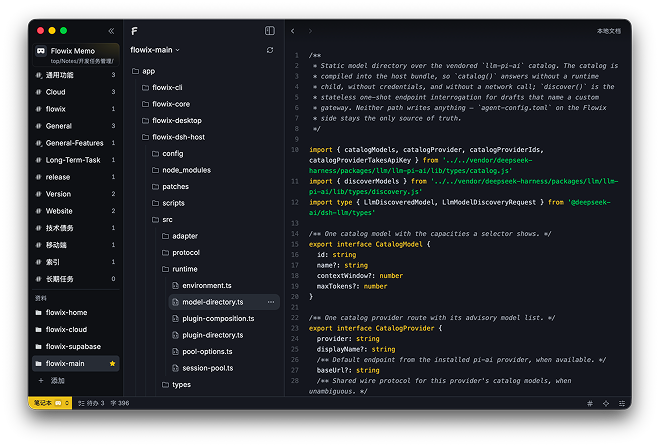This screenshot has height=447, width=660.
Task: Click the 字 396 word count
Action: [x=120, y=403]
